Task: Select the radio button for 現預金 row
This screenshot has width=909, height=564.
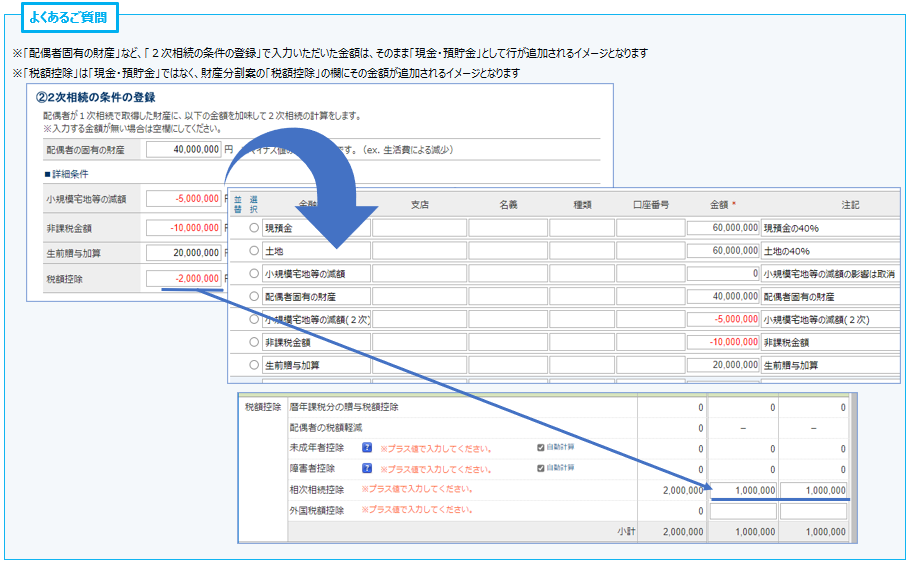Action: point(254,228)
